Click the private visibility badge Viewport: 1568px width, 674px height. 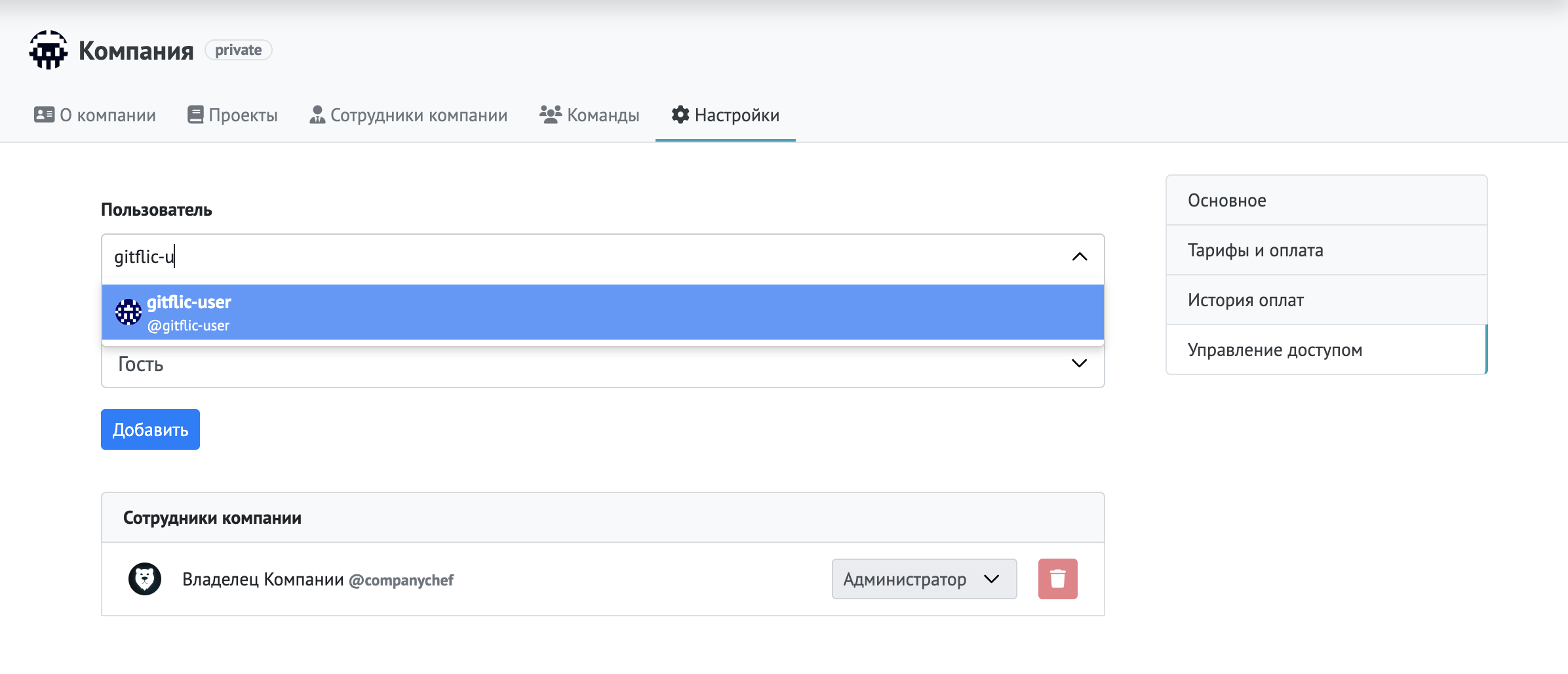239,50
